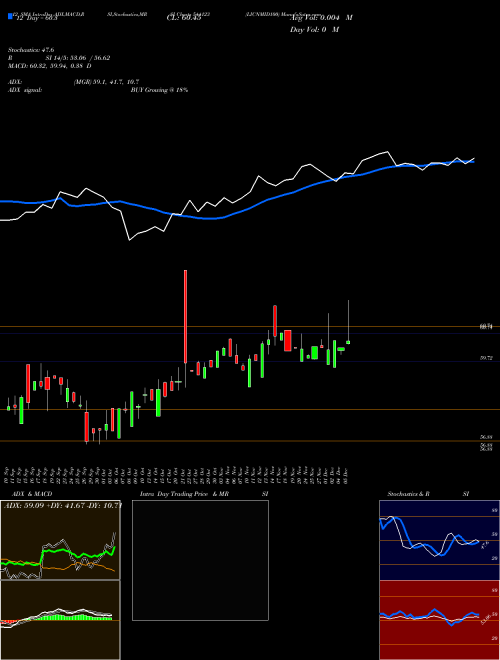
Task: Click the 'Avg Vol: 0.004 M' readout
Action: [321, 18]
